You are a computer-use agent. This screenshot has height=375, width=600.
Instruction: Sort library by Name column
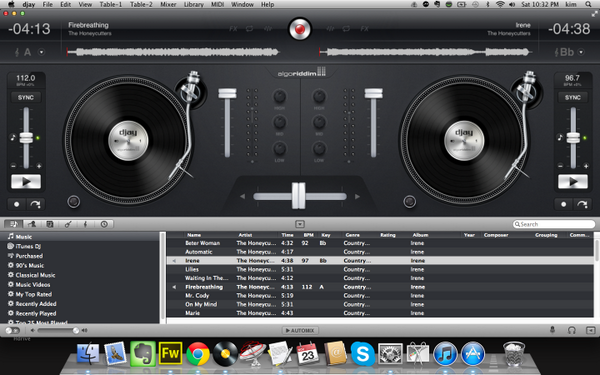pyautogui.click(x=194, y=235)
